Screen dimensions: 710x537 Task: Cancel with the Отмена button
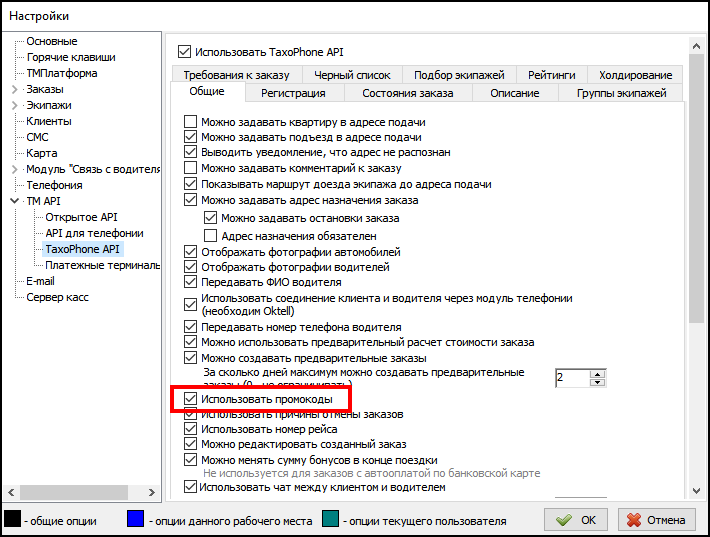click(657, 520)
